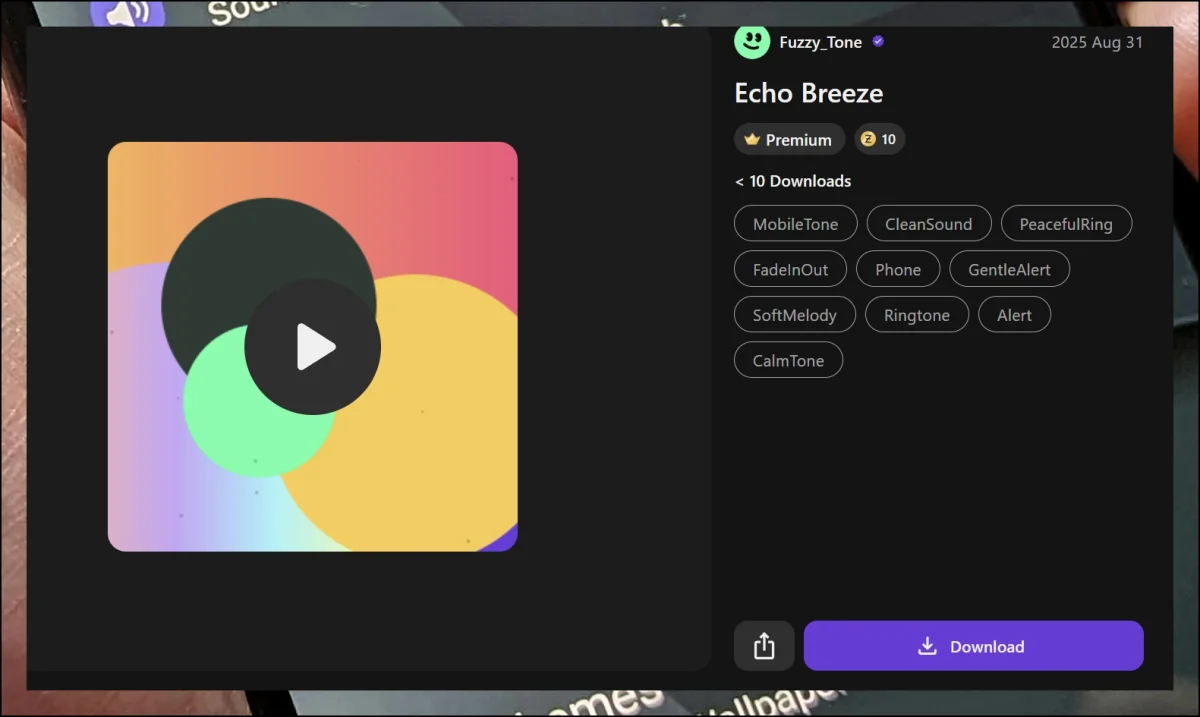Click the 2025 Aug 31 date
Viewport: 1200px width, 717px height.
tap(1097, 42)
